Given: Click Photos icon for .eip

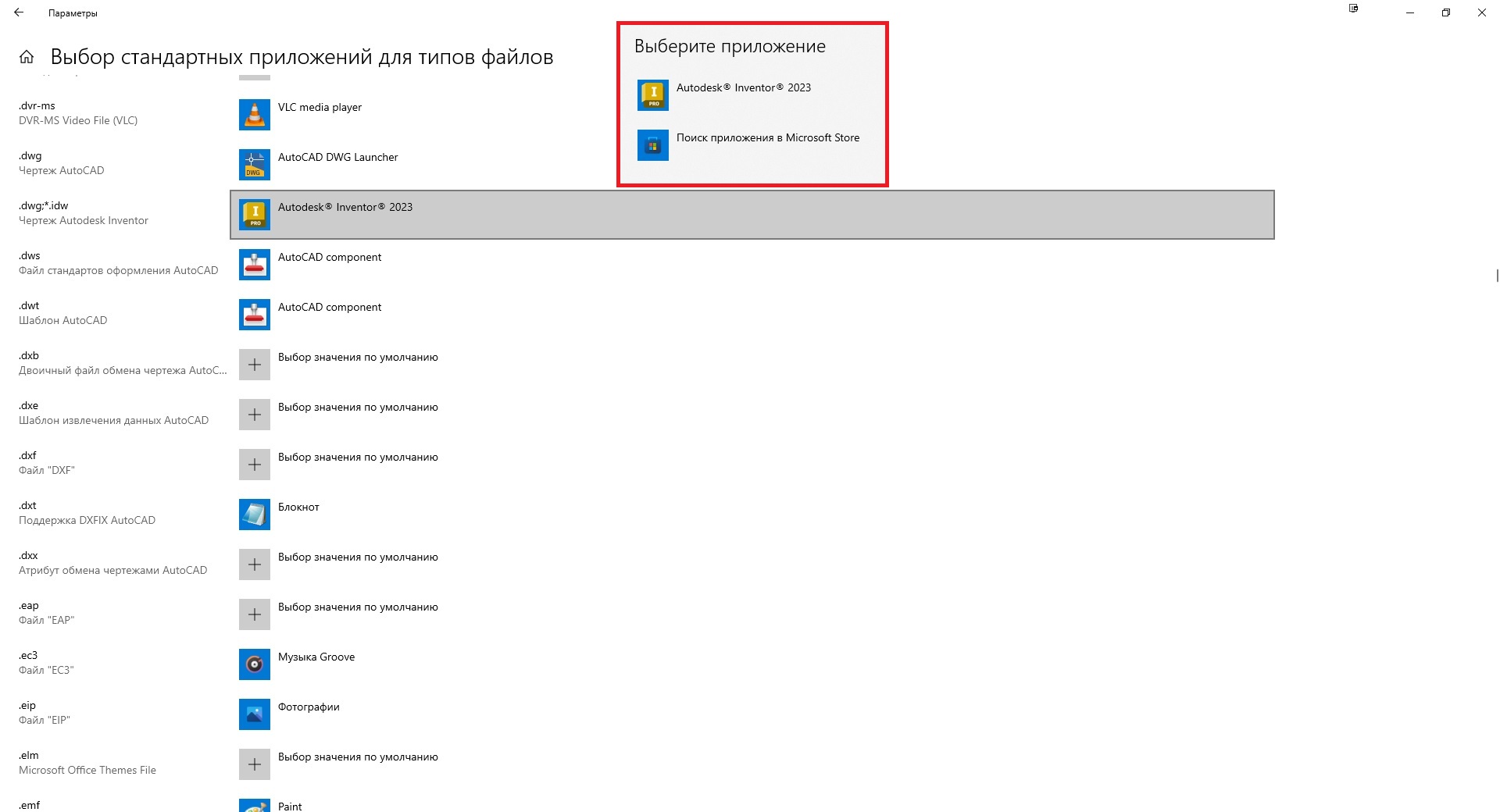Looking at the screenshot, I should (255, 714).
